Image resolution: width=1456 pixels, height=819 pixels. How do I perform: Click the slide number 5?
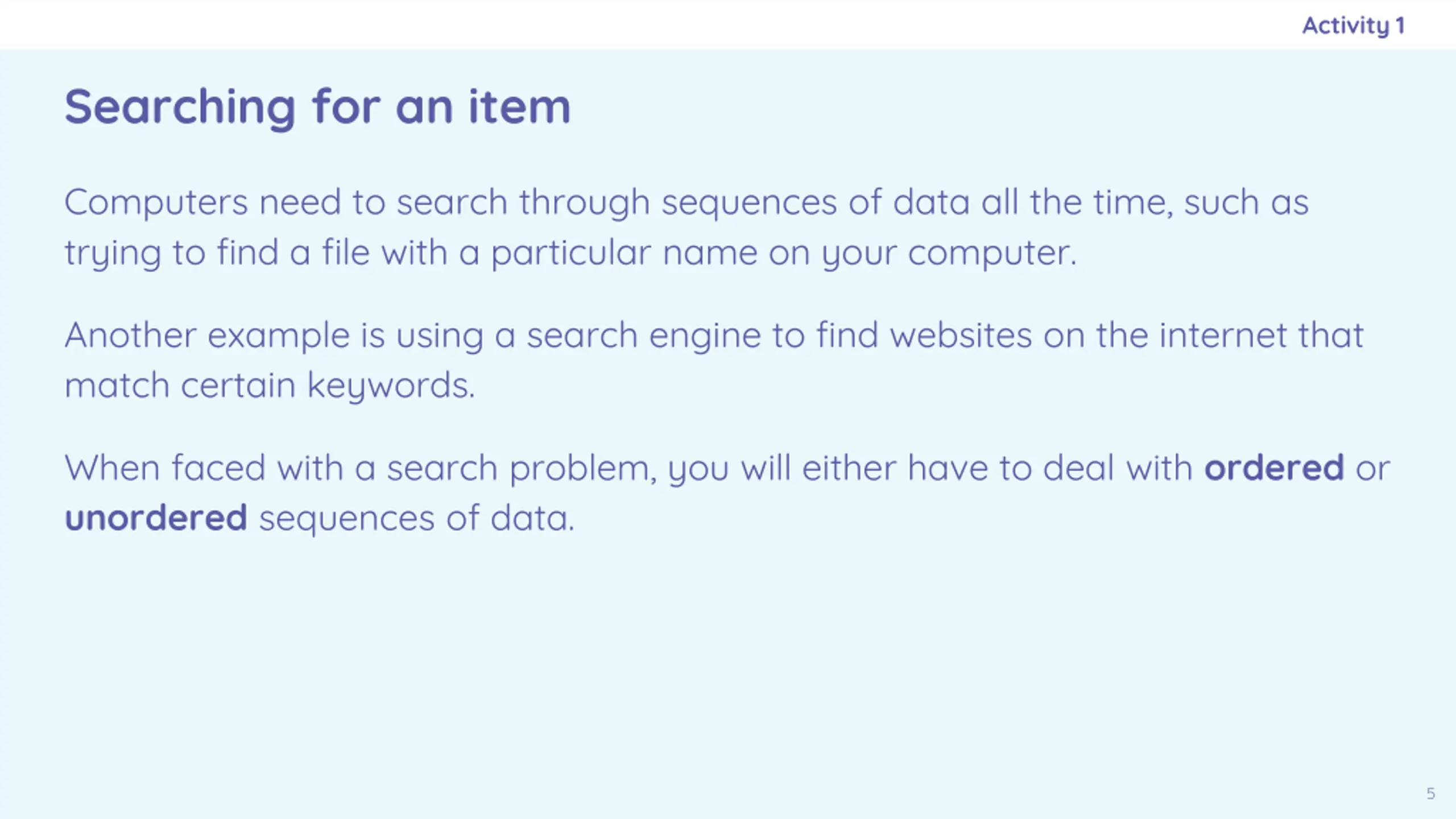click(x=1431, y=793)
